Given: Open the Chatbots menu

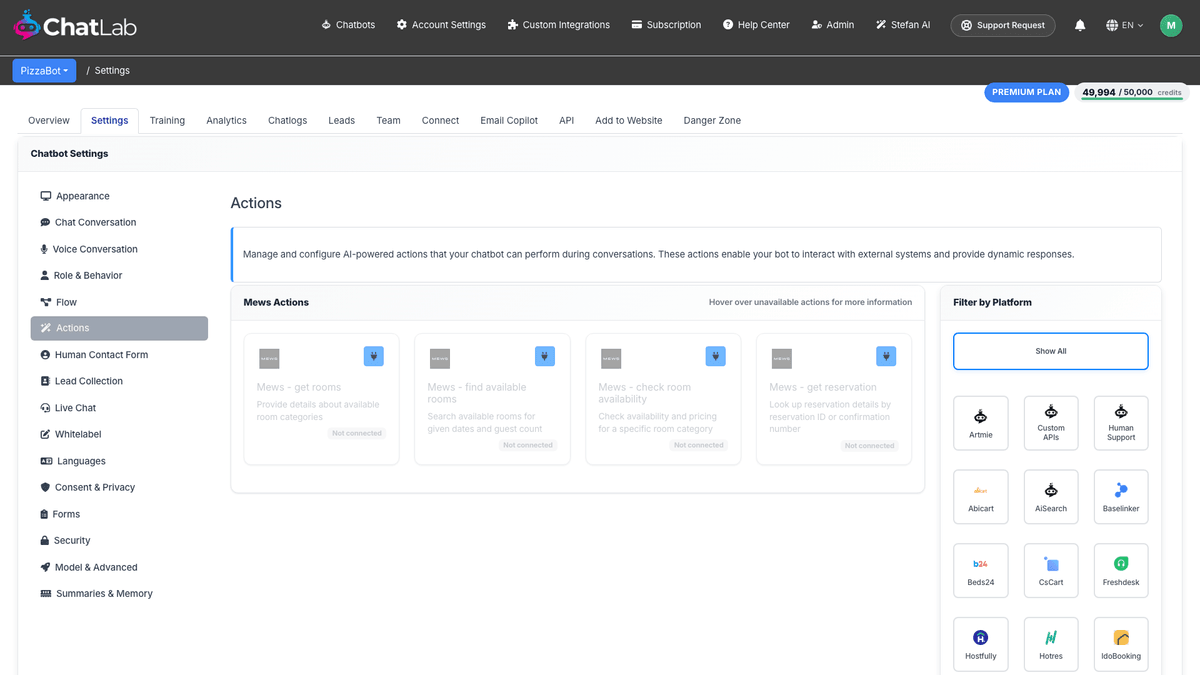Looking at the screenshot, I should (x=348, y=25).
